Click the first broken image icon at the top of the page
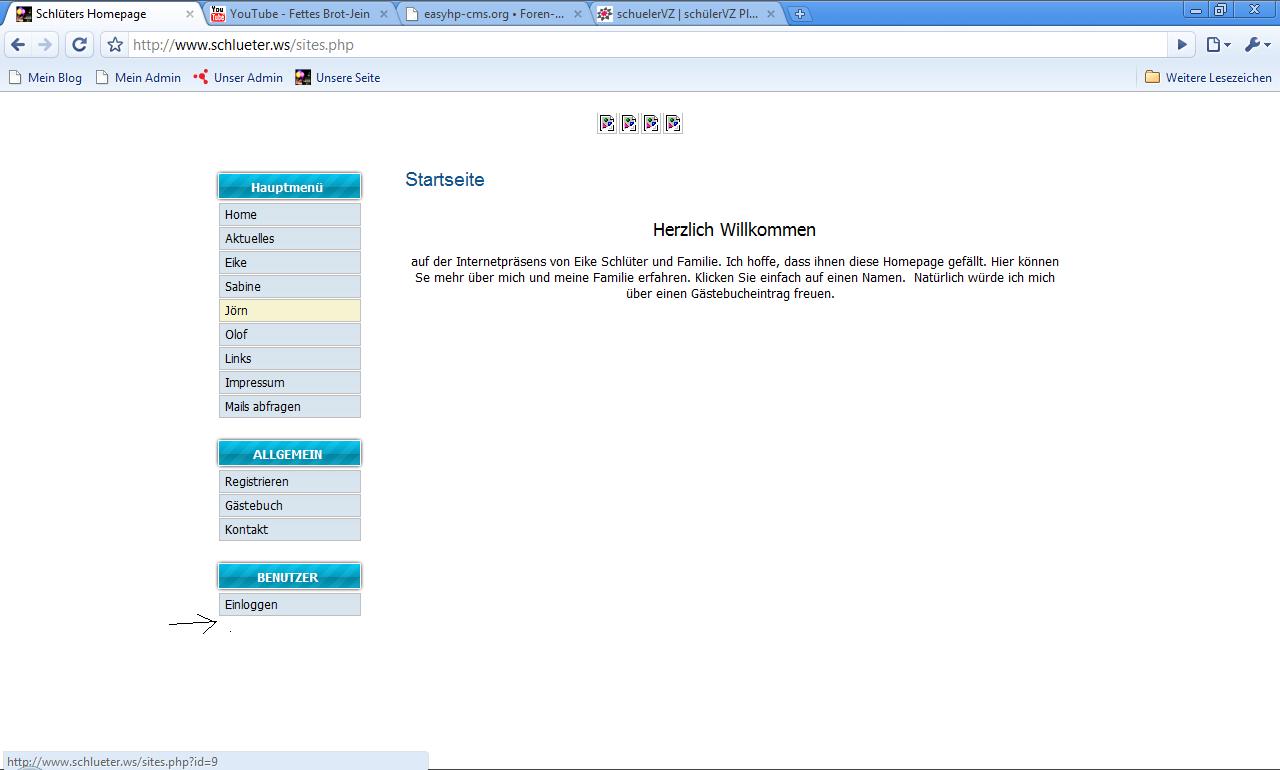The width and height of the screenshot is (1280, 770). (607, 123)
